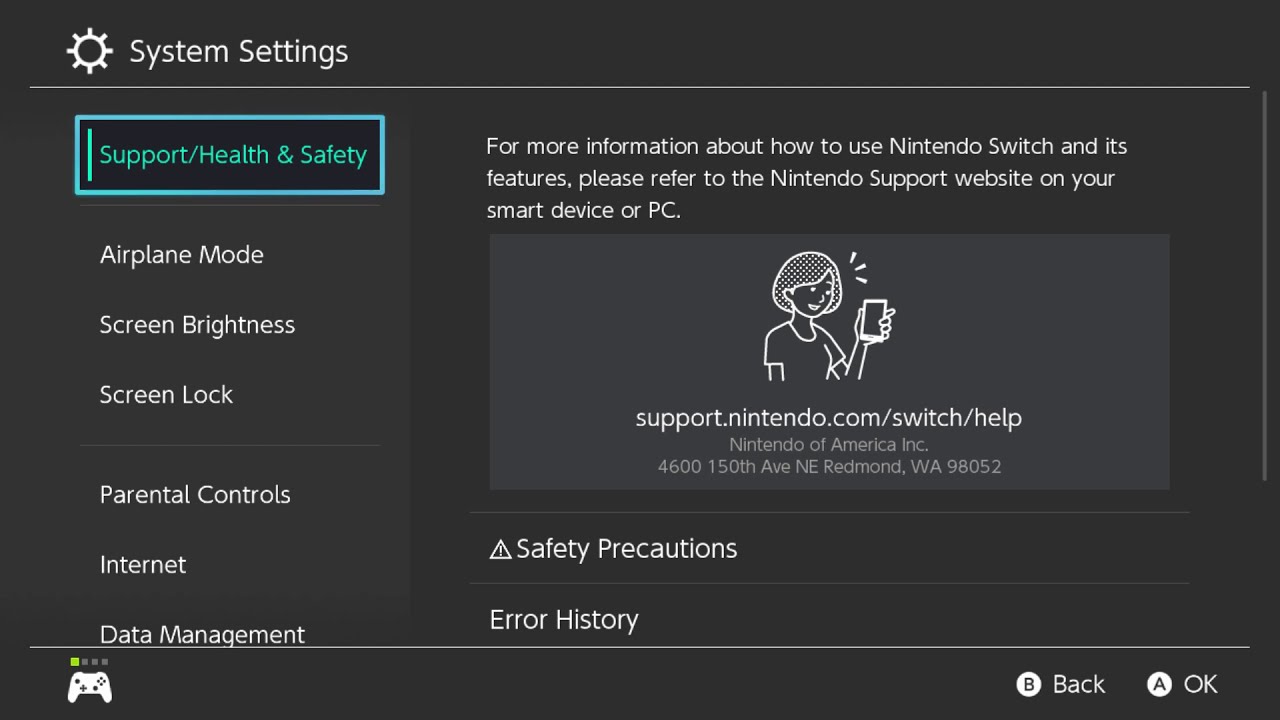Image resolution: width=1280 pixels, height=720 pixels.
Task: Click the System Settings title text
Action: click(239, 51)
